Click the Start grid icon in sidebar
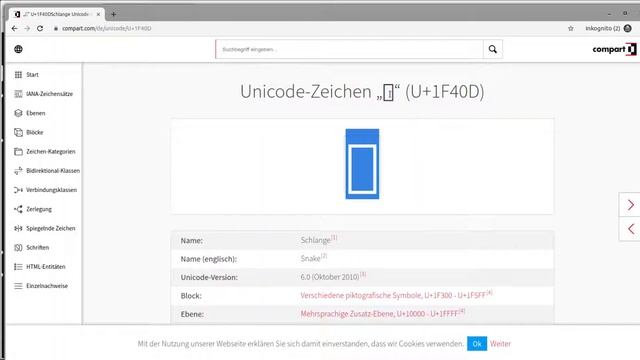This screenshot has height=360, width=640. click(x=18, y=75)
